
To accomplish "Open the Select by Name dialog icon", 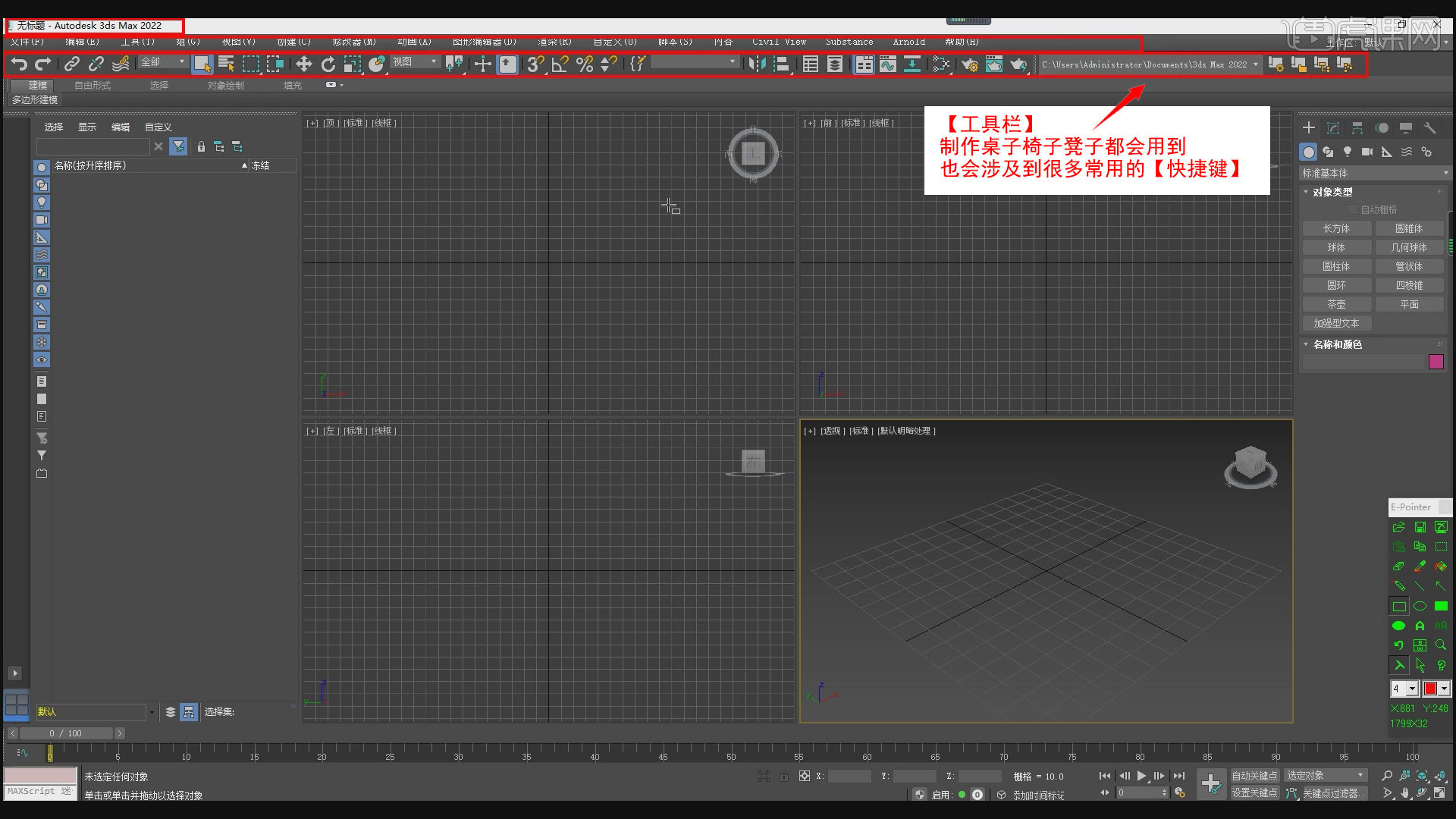I will [227, 64].
